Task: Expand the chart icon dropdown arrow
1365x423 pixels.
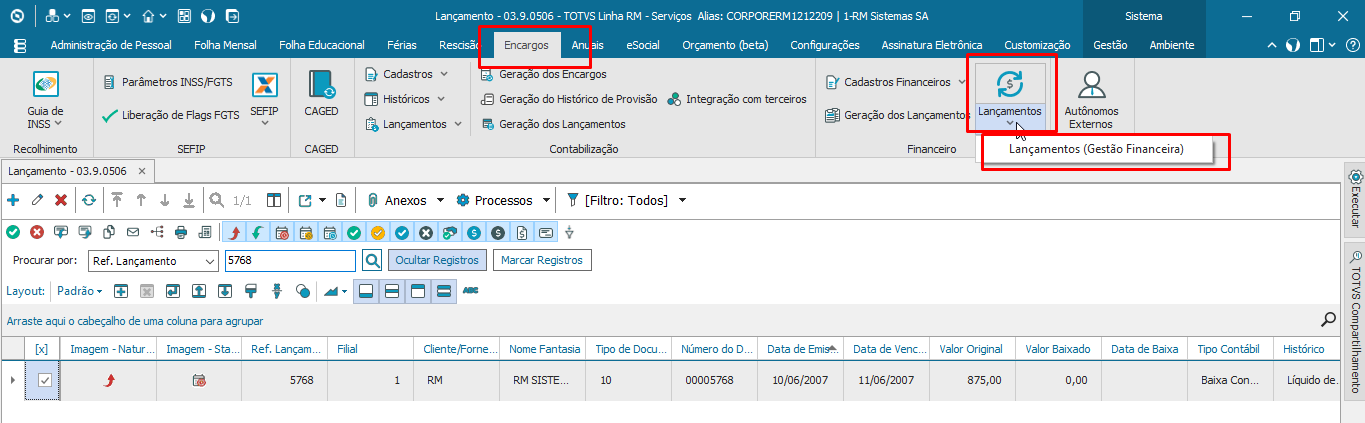Action: pyautogui.click(x=345, y=291)
